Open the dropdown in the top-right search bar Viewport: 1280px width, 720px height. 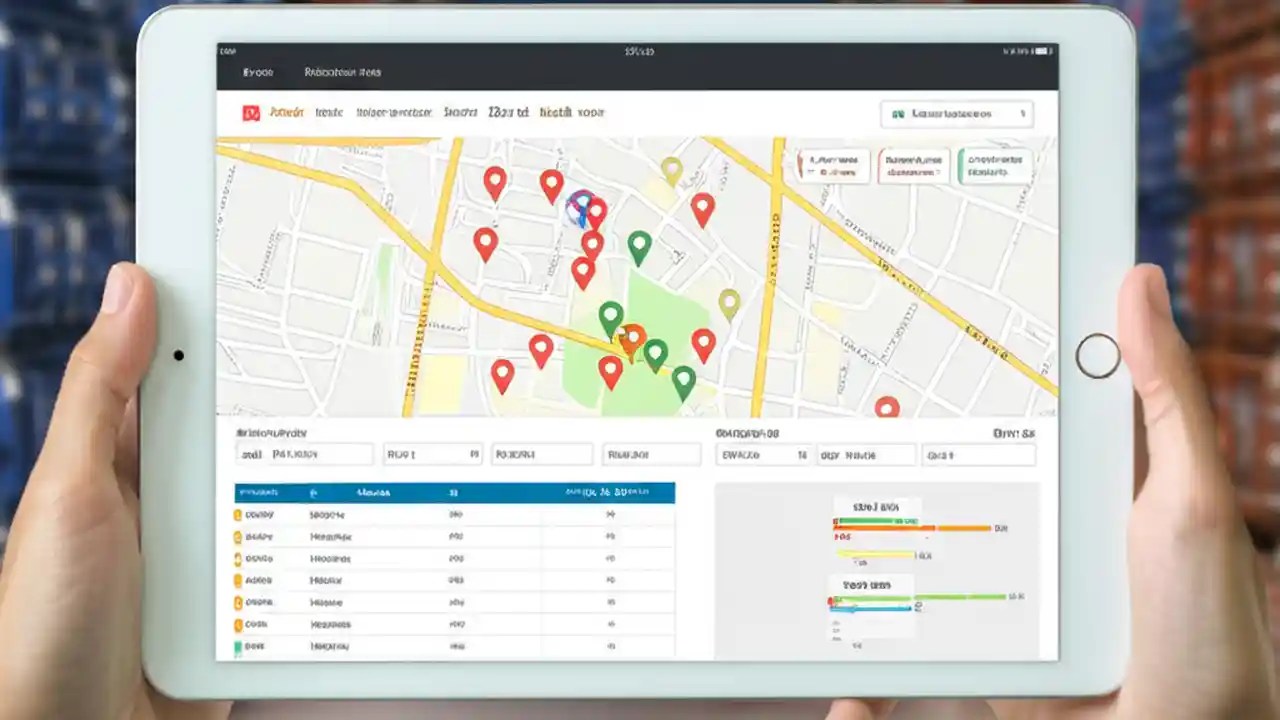click(1022, 114)
